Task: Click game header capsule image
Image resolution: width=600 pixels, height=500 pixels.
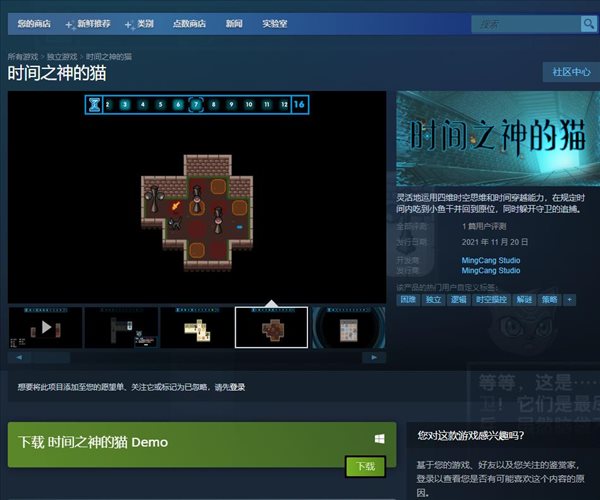Action: 498,138
